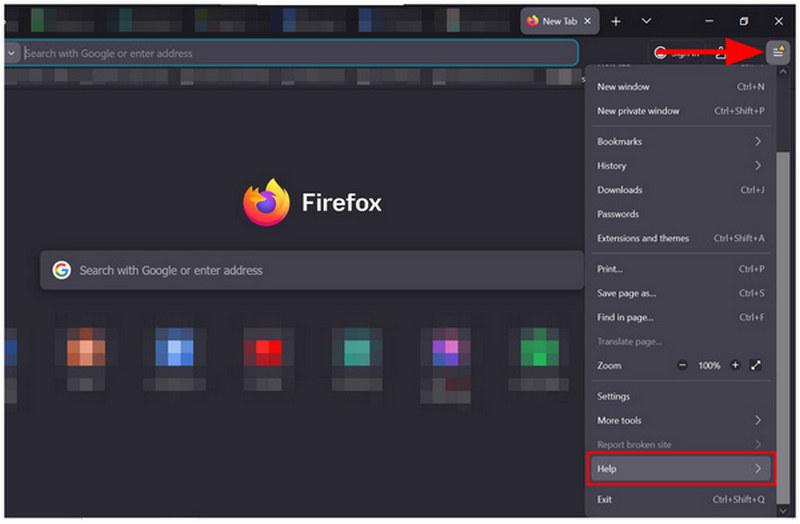Click the Google search box on page
Viewport: 800px width, 524px height.
tap(312, 270)
